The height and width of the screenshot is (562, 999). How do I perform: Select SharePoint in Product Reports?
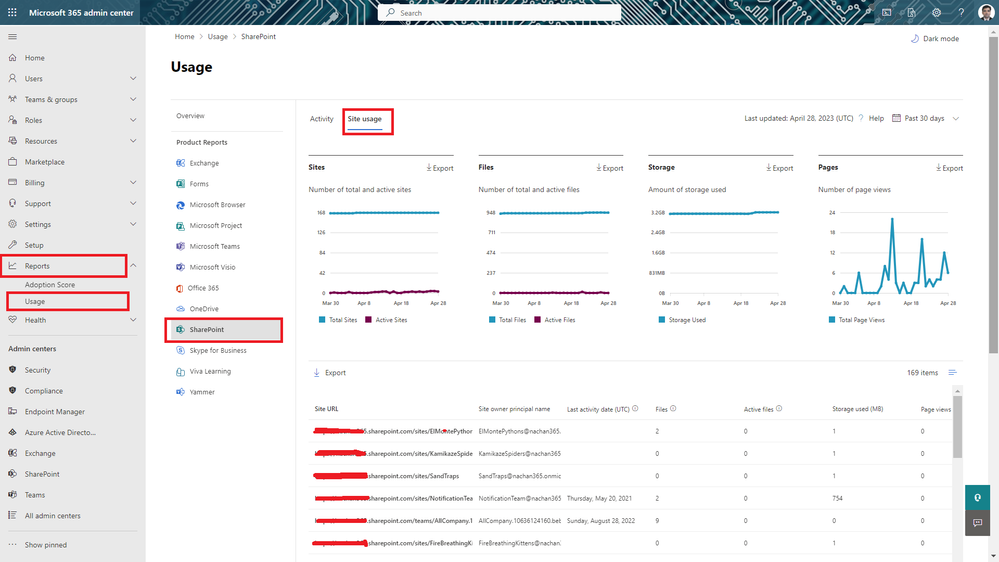[x=224, y=329]
